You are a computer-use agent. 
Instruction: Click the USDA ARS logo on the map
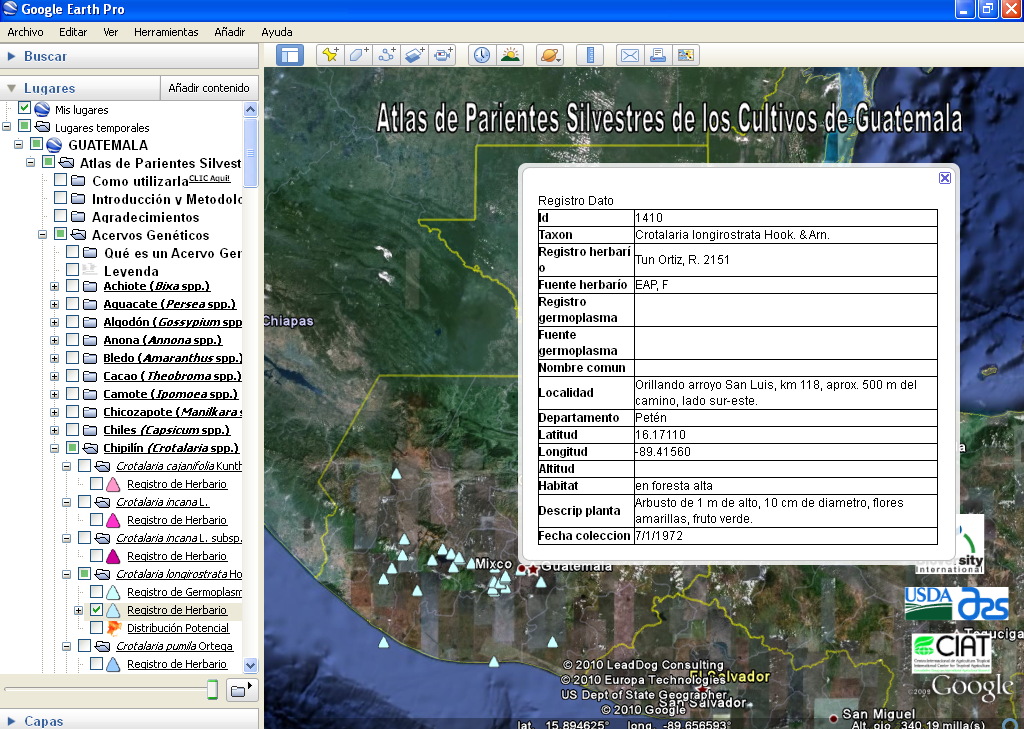[957, 604]
